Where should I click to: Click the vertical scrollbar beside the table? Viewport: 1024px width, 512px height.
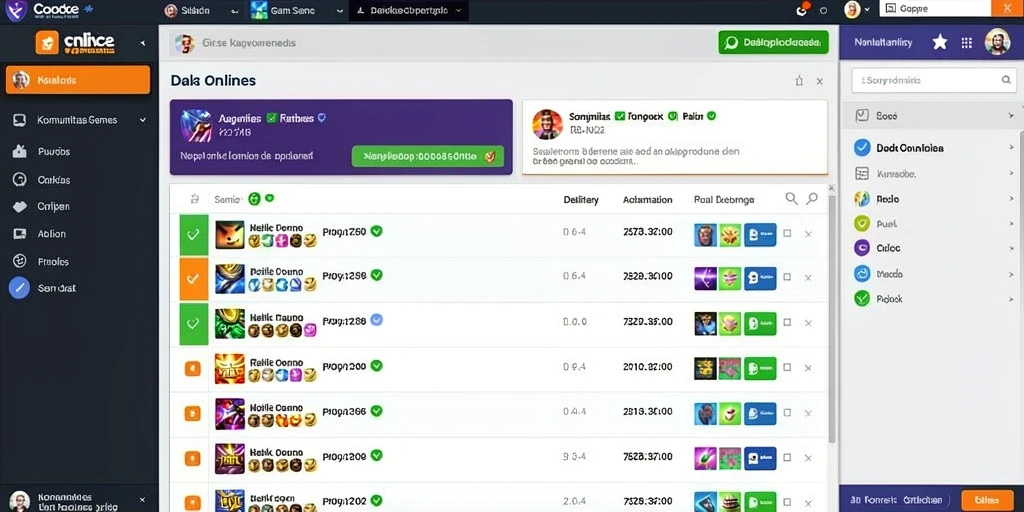pos(831,313)
